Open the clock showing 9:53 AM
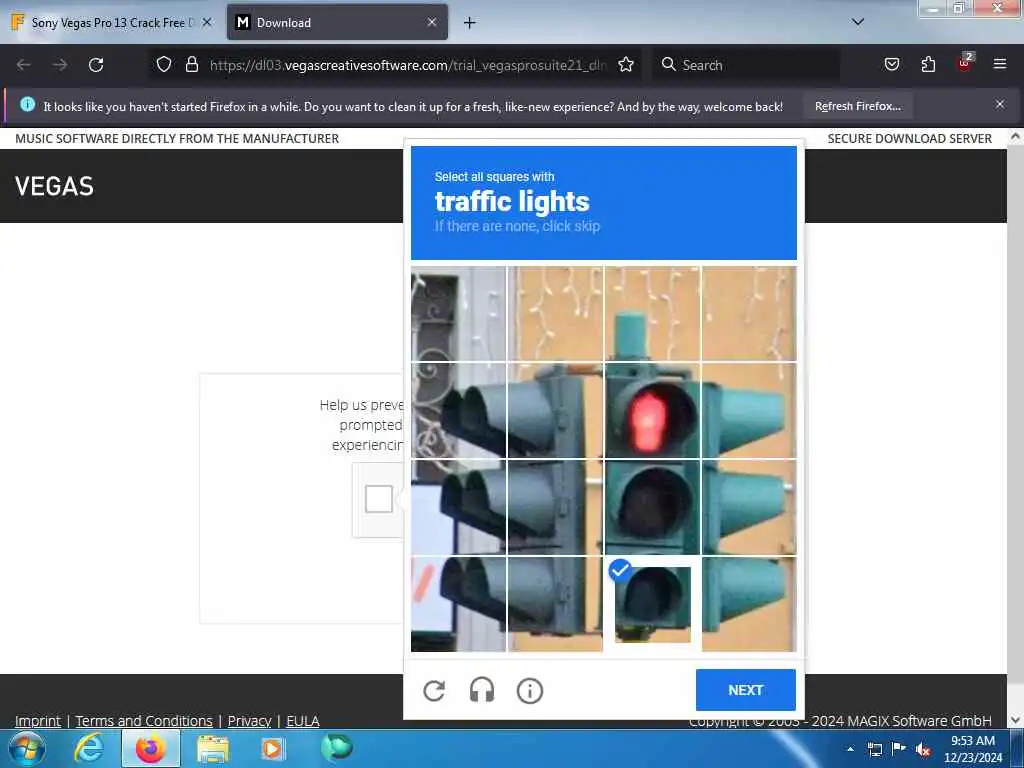 (x=972, y=749)
